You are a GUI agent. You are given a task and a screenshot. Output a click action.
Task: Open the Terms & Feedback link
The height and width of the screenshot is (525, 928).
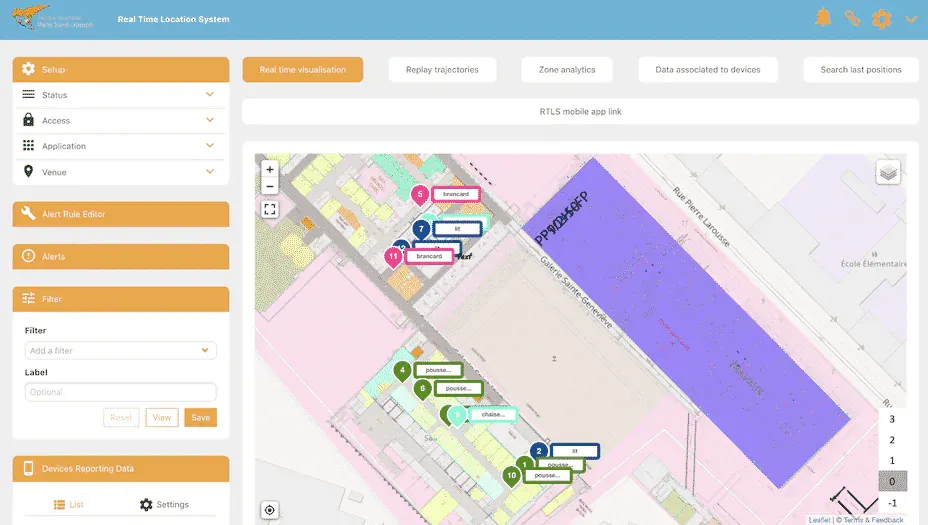tap(874, 520)
